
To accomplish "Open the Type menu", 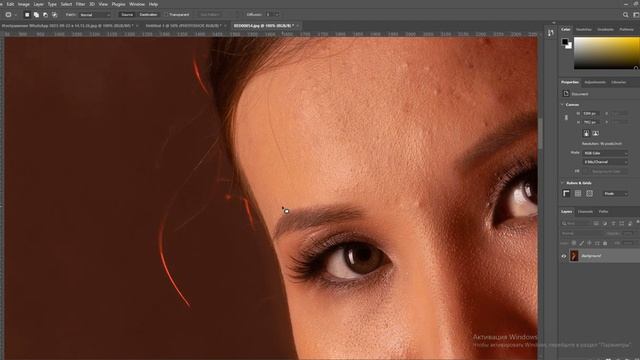I will [x=52, y=4].
